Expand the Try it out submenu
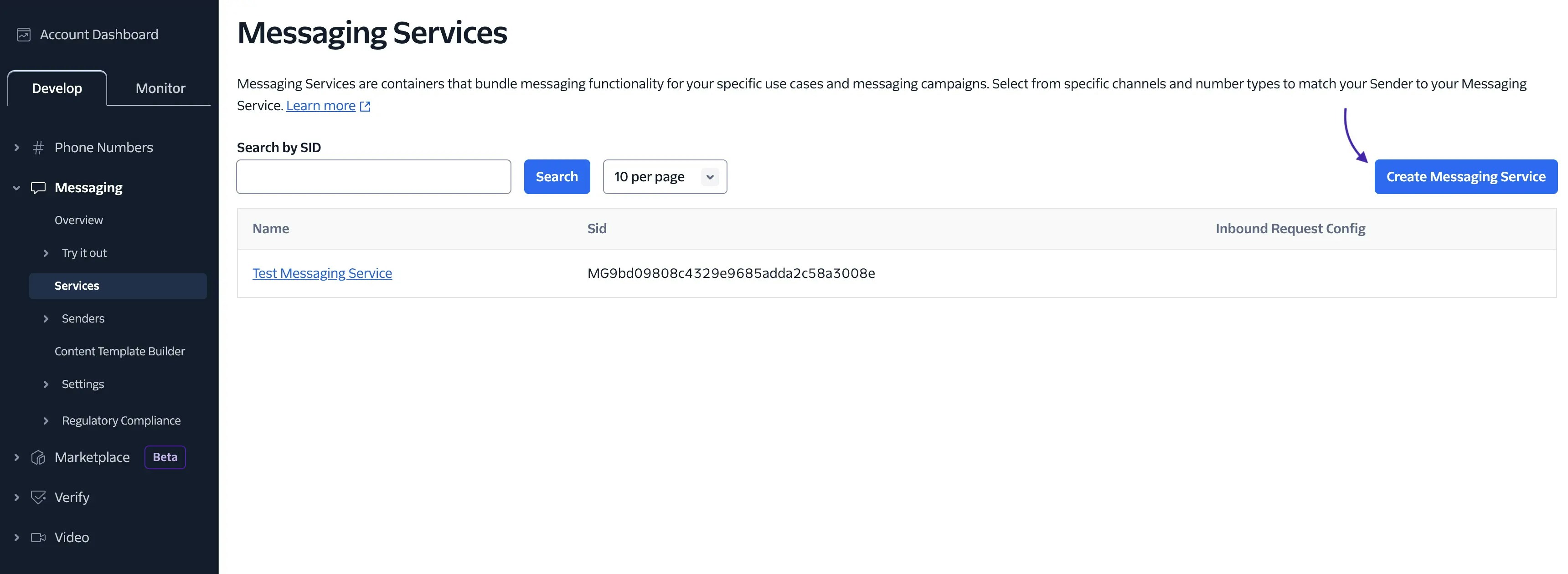1568x574 pixels. pyautogui.click(x=46, y=253)
